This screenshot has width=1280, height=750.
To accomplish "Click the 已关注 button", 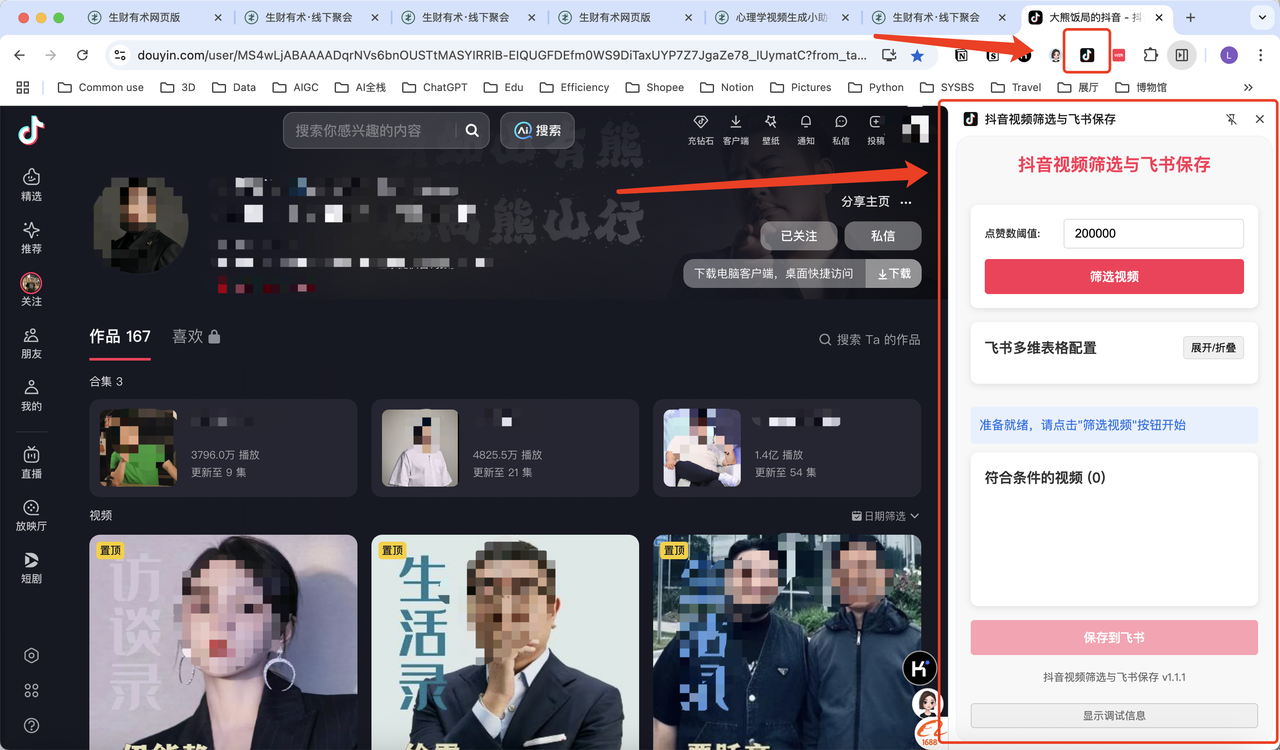I will [x=798, y=236].
